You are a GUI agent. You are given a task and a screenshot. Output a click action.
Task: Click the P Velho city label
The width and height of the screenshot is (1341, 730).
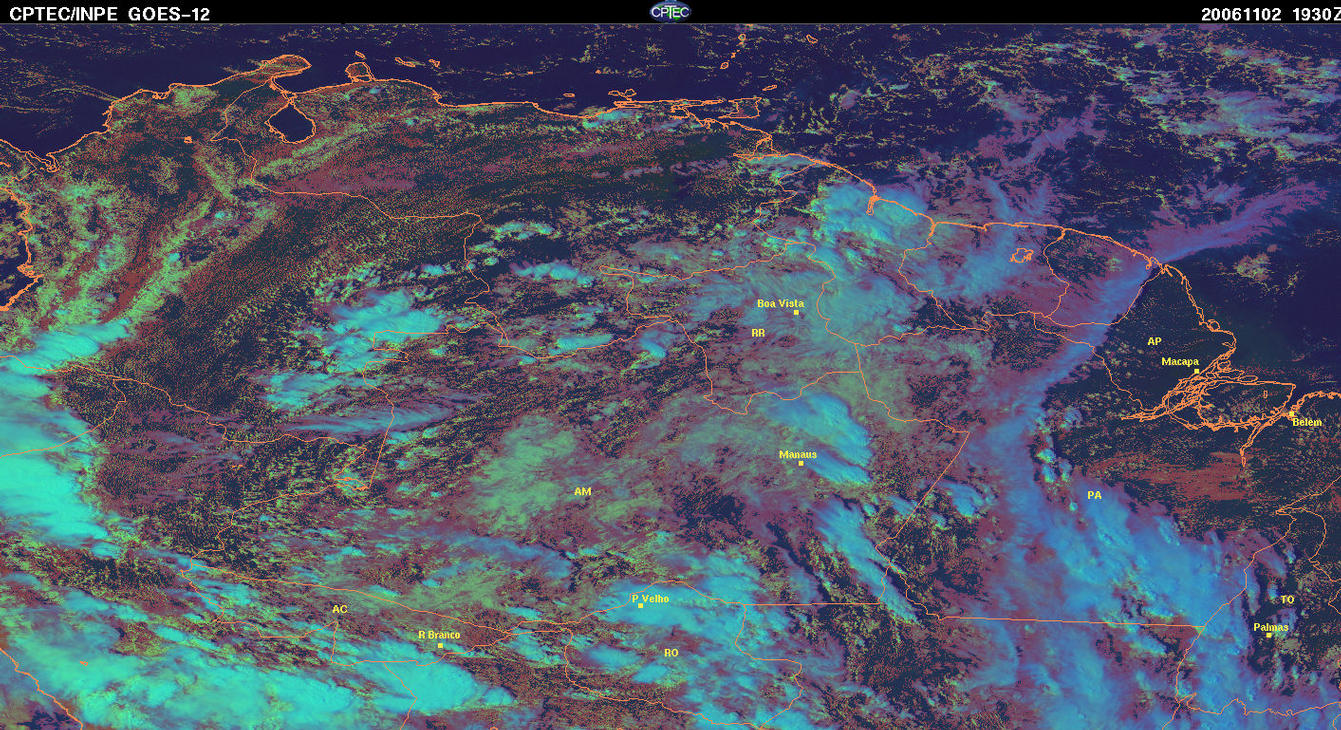(651, 598)
